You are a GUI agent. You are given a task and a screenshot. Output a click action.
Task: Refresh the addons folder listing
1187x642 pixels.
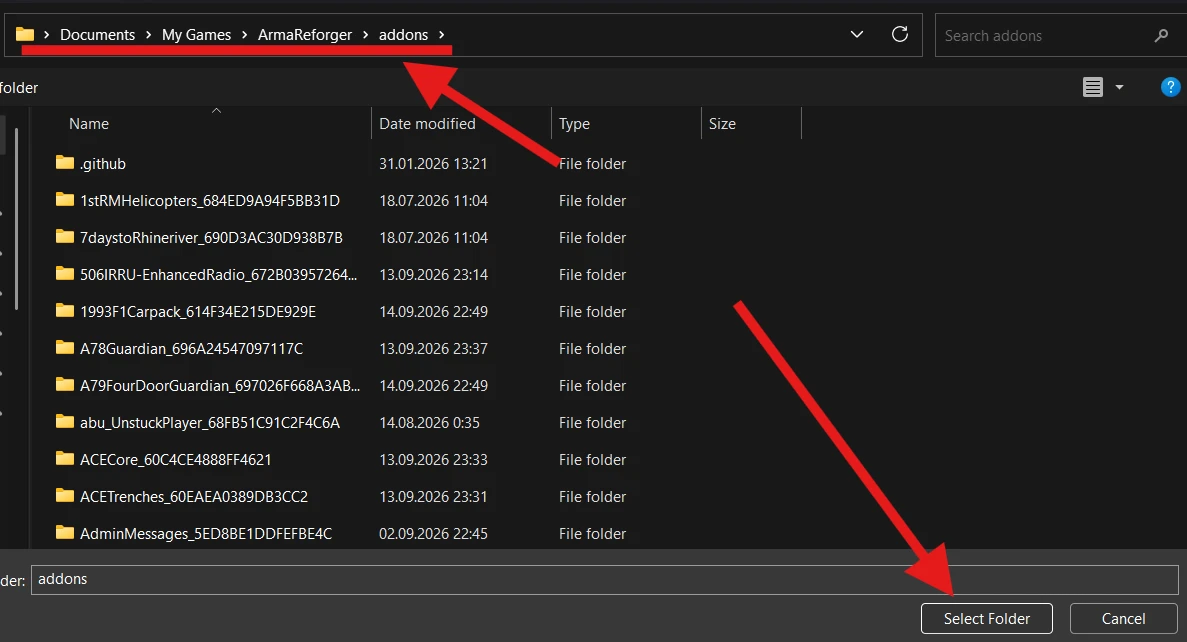[x=899, y=34]
